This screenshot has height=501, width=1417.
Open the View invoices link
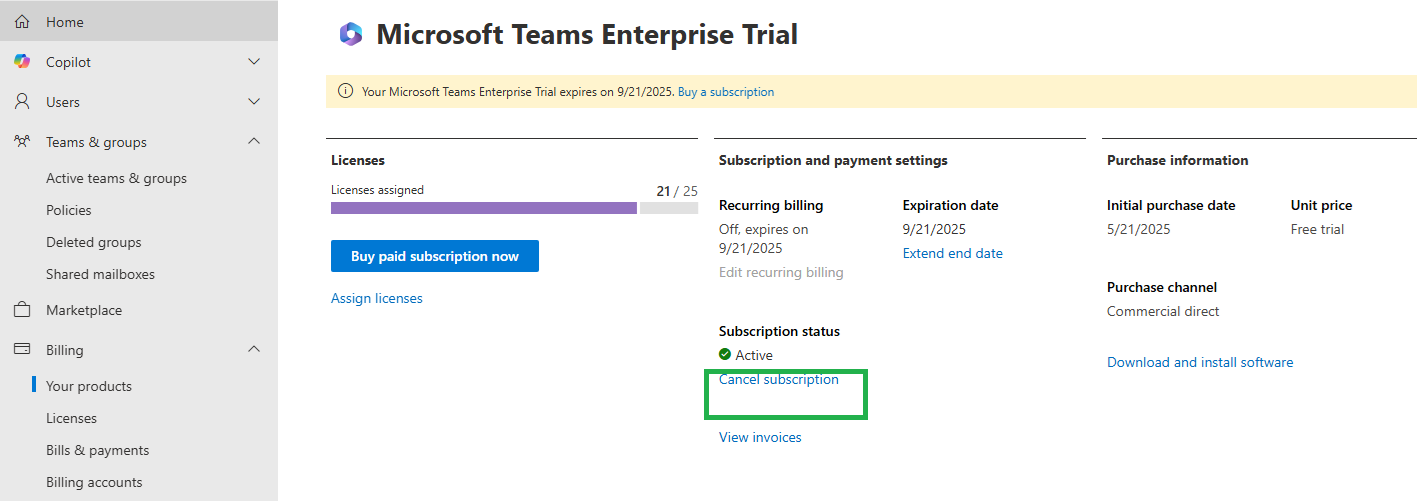[760, 437]
